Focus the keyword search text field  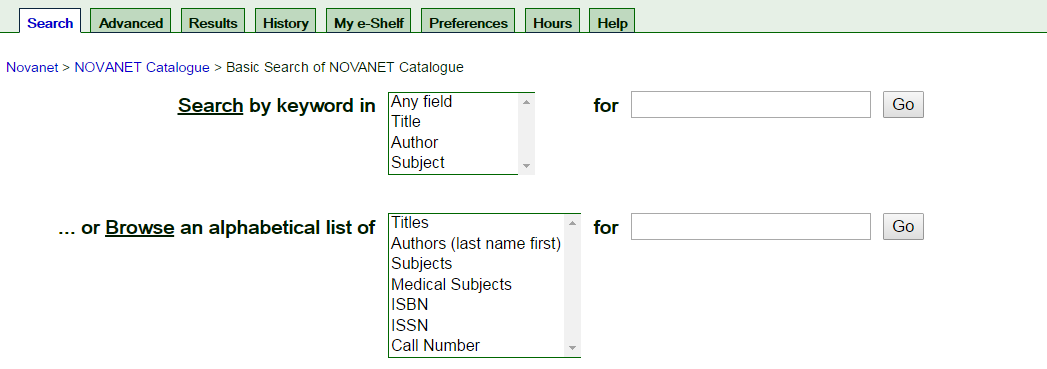point(751,105)
